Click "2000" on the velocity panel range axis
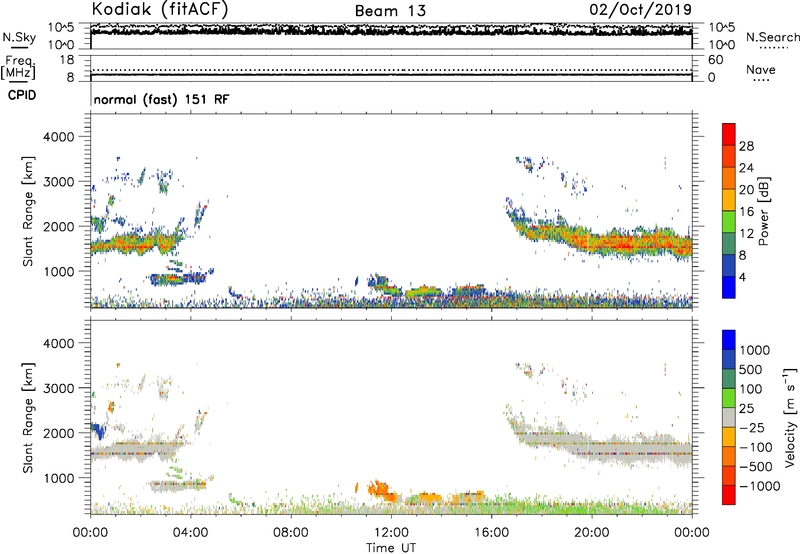The width and height of the screenshot is (800, 554). (59, 433)
